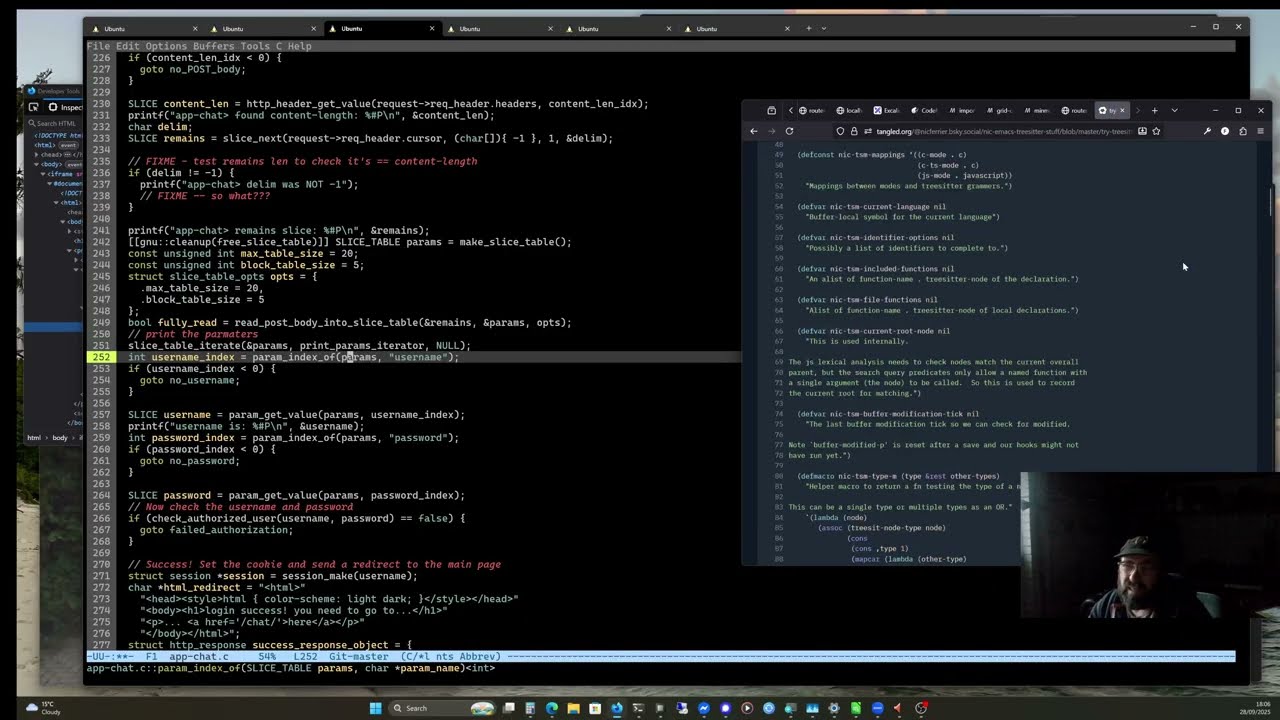This screenshot has height=720, width=1280.
Task: Click Firefox forward navigation arrow
Action: pyautogui.click(x=772, y=131)
